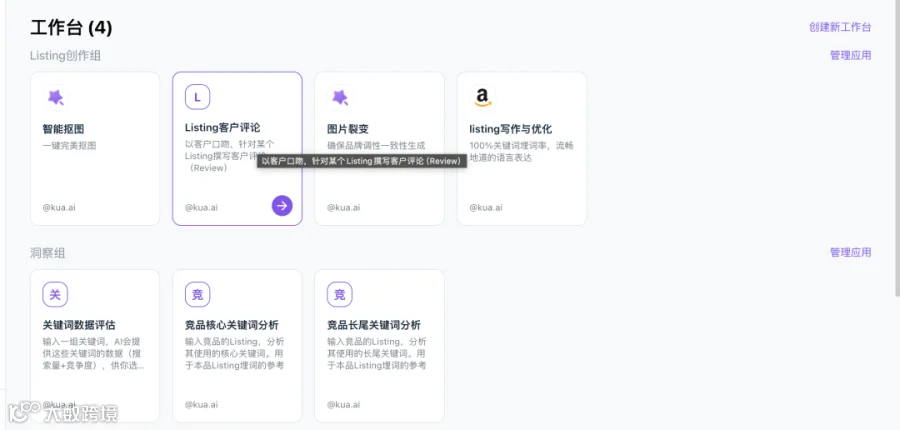
Task: Click @kua.ai under 竞品长尾关键词分析
Action: tap(344, 404)
